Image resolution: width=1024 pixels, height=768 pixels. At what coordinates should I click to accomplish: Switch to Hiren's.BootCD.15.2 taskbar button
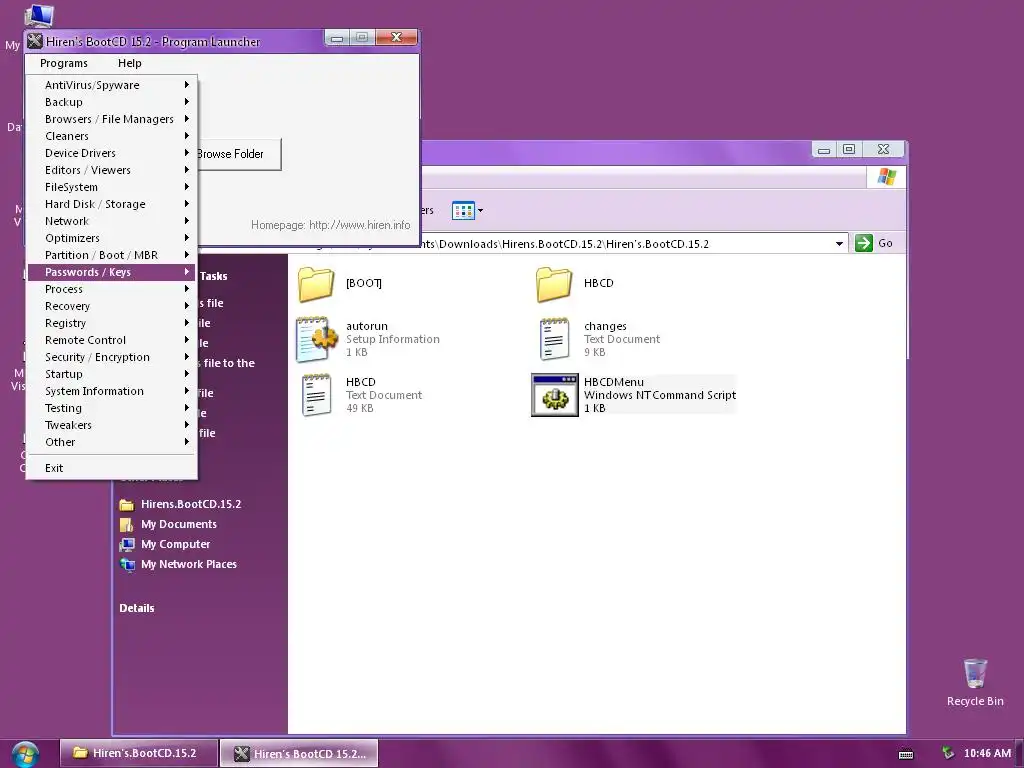138,753
